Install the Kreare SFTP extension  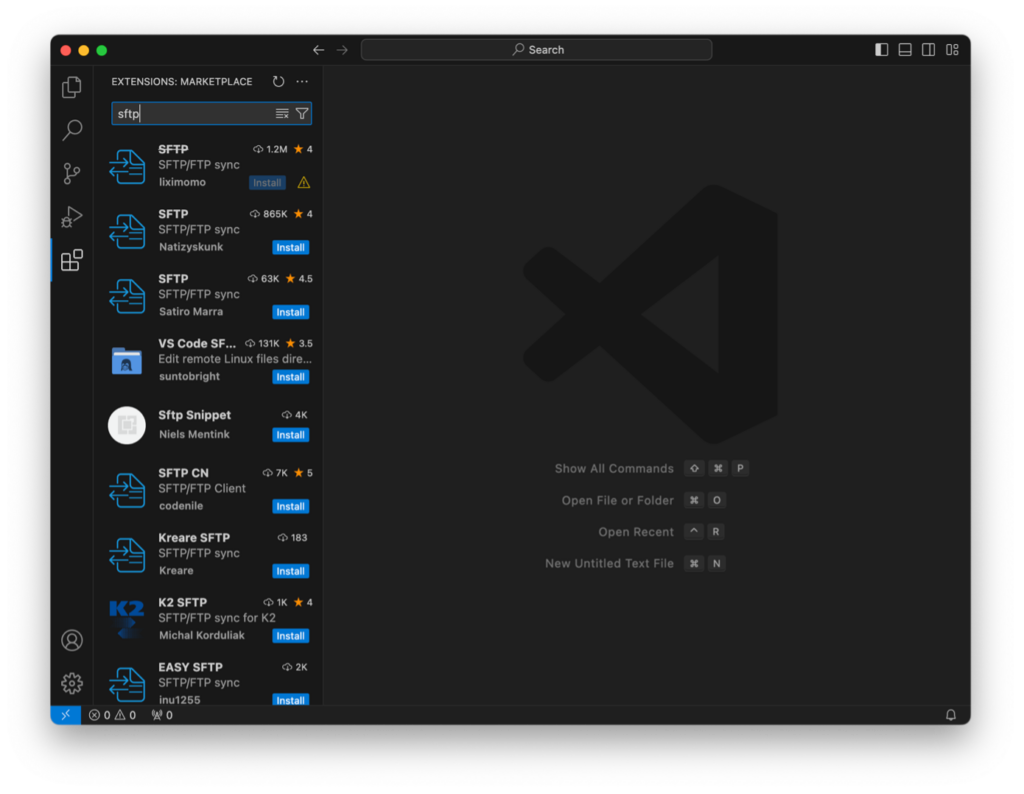(291, 571)
